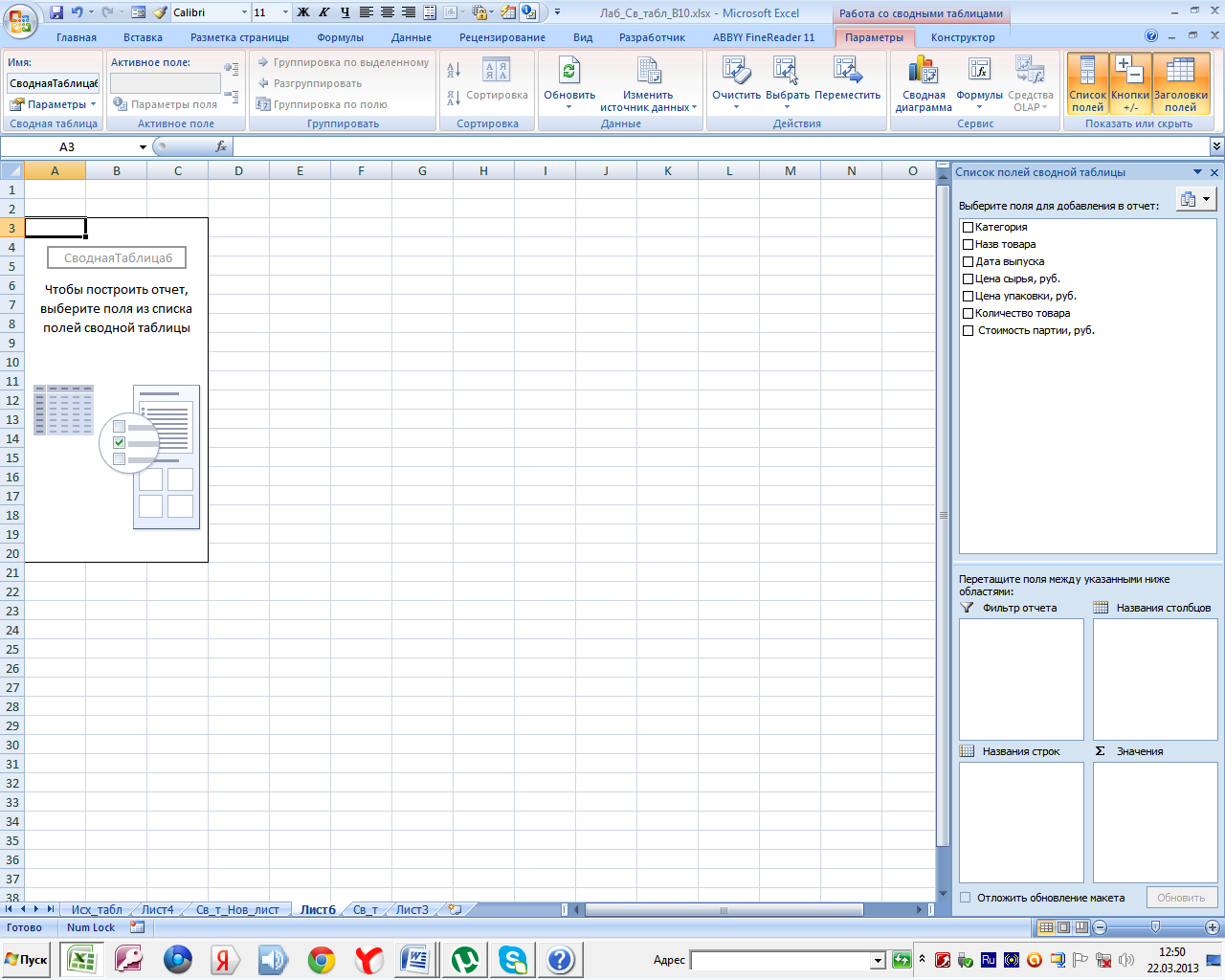The height and width of the screenshot is (980, 1225).
Task: Open Excel help question mark icon
Action: pyautogui.click(x=1151, y=36)
